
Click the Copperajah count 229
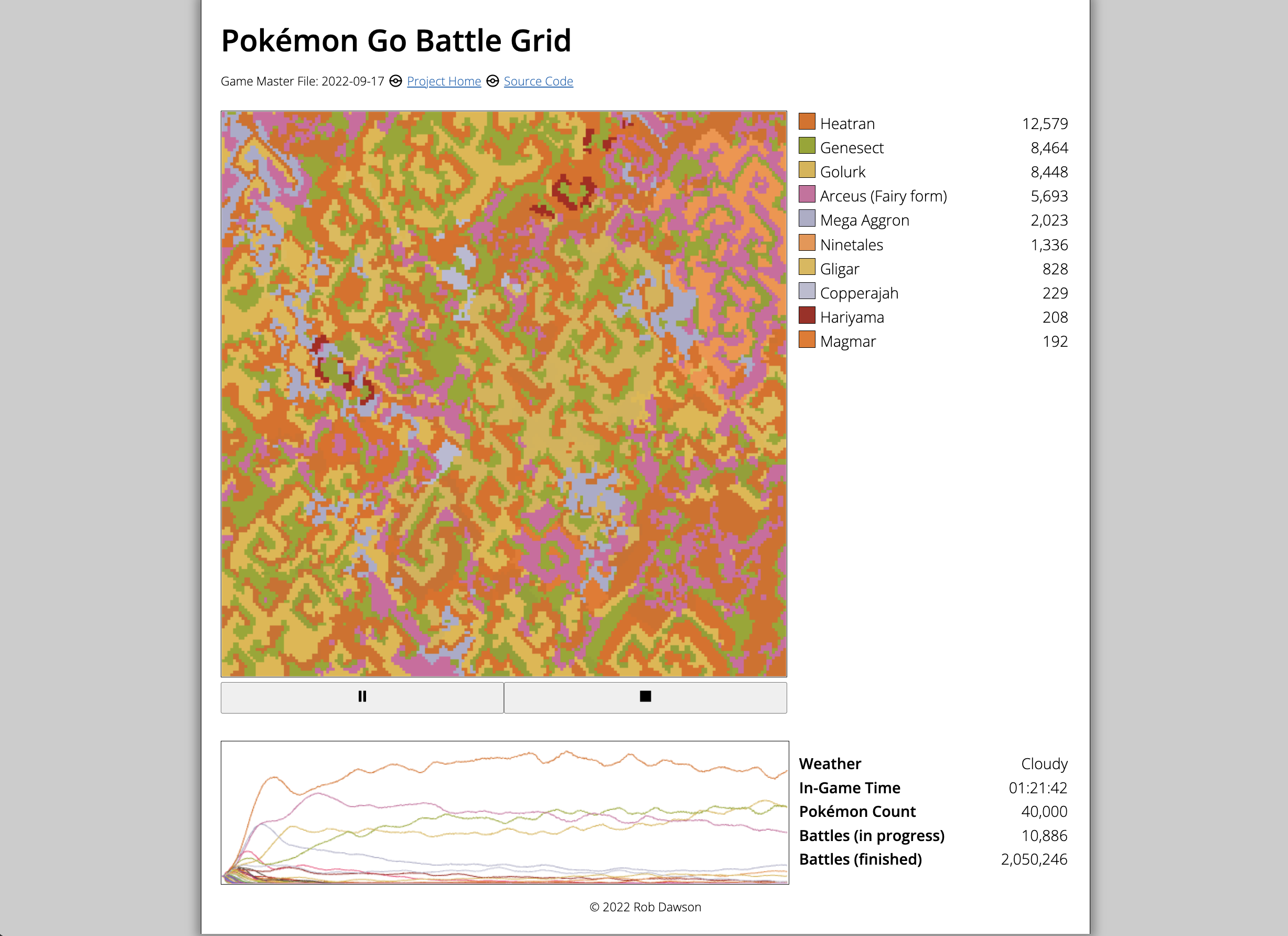[x=1055, y=293]
